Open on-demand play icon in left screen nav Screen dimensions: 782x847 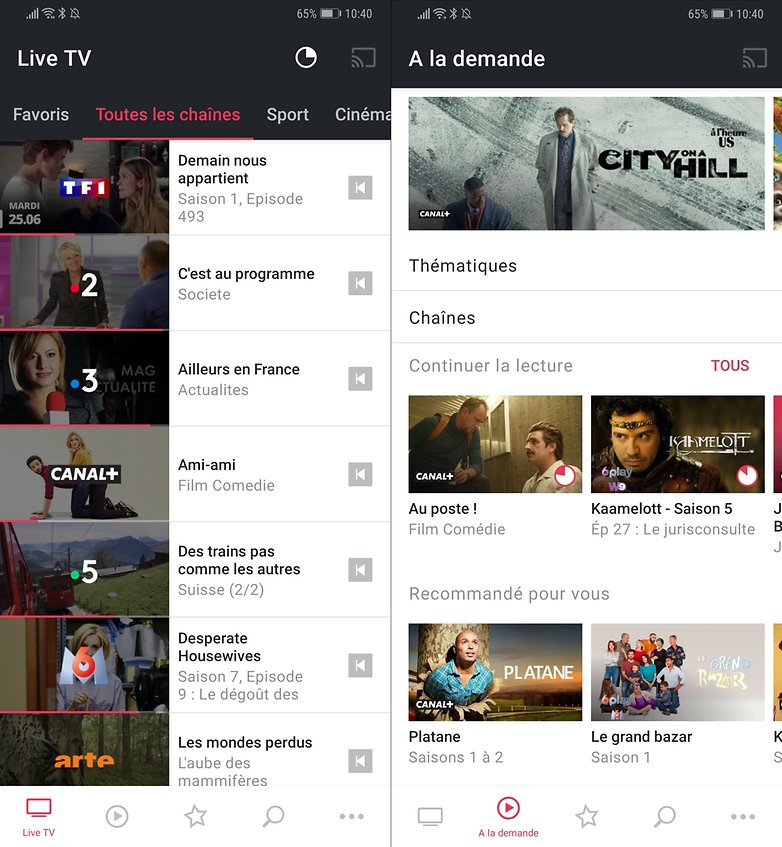(x=117, y=816)
